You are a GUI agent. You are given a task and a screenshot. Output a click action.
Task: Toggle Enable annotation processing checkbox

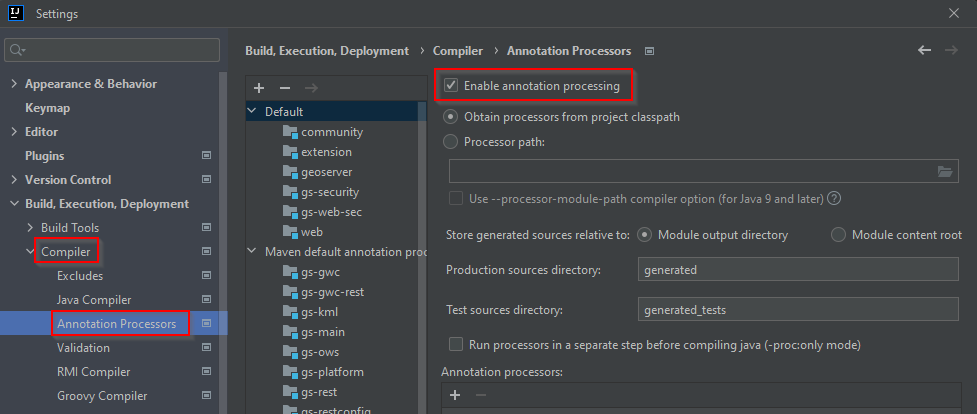click(451, 87)
